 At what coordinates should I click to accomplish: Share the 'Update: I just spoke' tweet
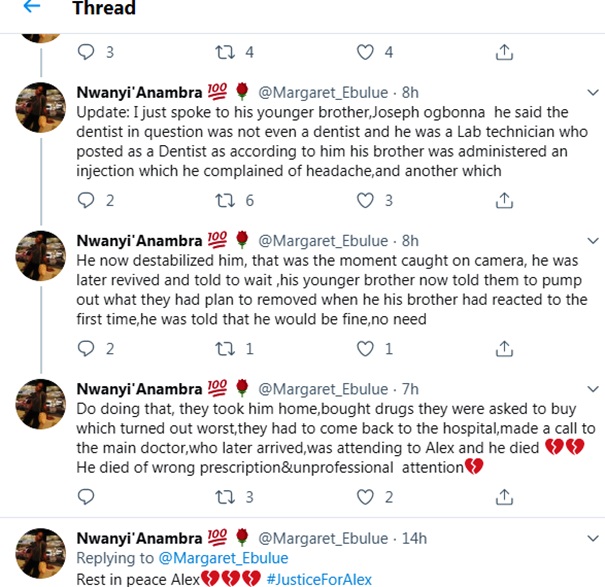(x=505, y=201)
